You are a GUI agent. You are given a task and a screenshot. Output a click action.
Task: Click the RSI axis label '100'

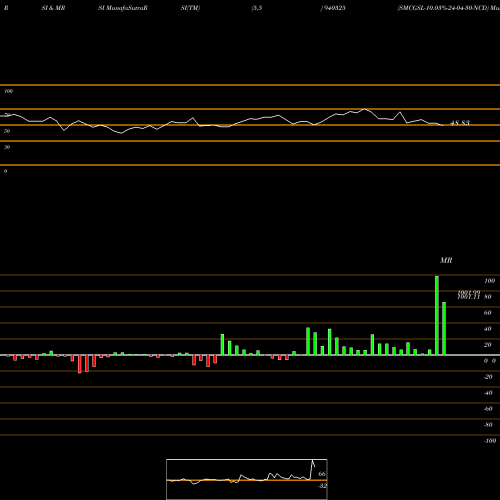pyautogui.click(x=8, y=91)
